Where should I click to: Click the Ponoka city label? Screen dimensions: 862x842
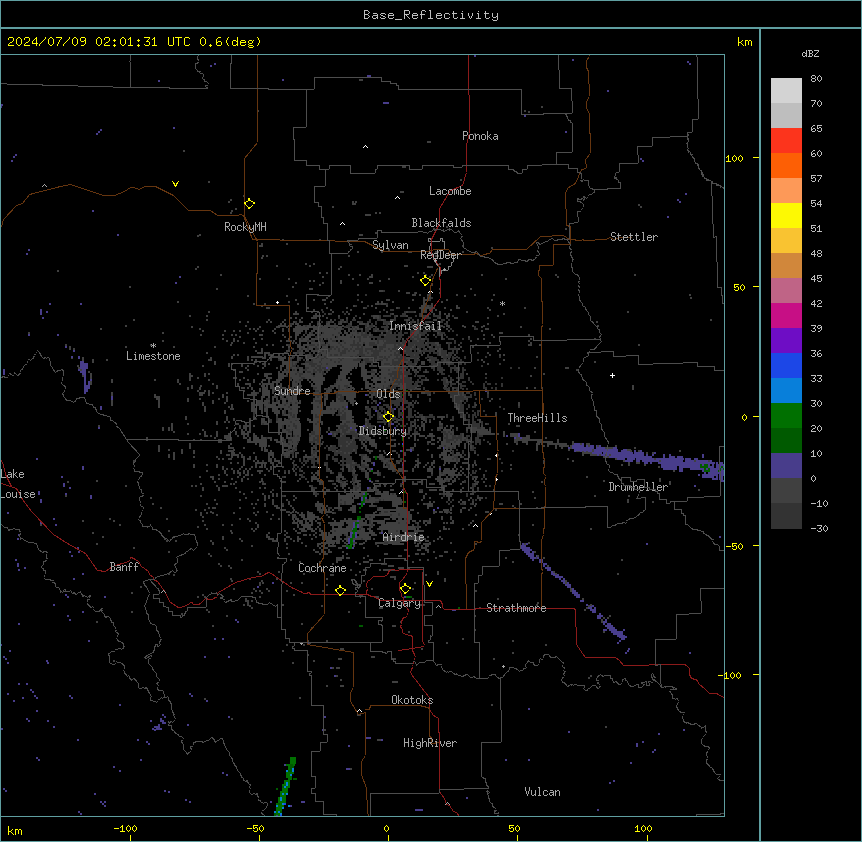(x=480, y=136)
